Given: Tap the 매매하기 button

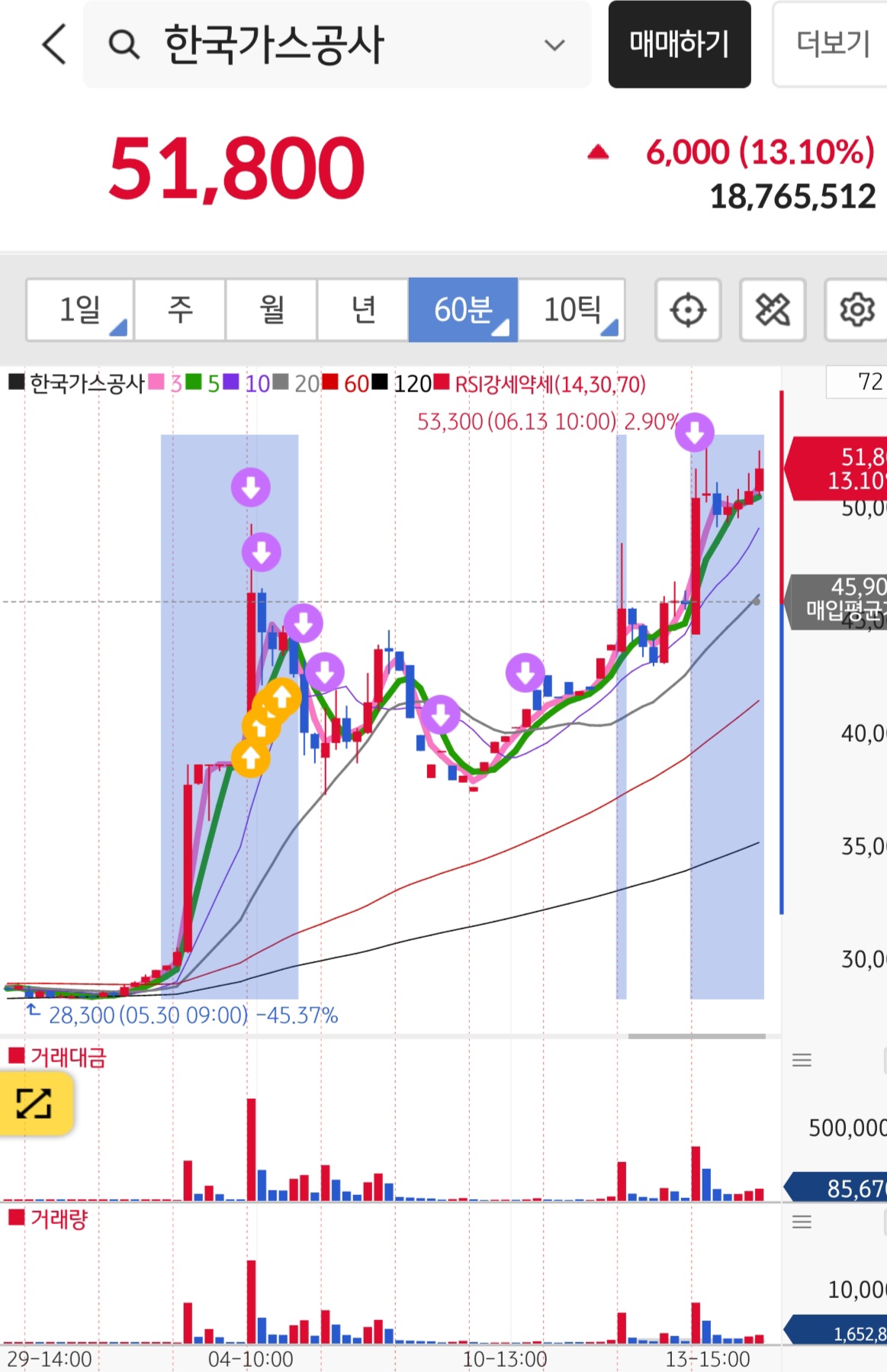Looking at the screenshot, I should point(680,44).
